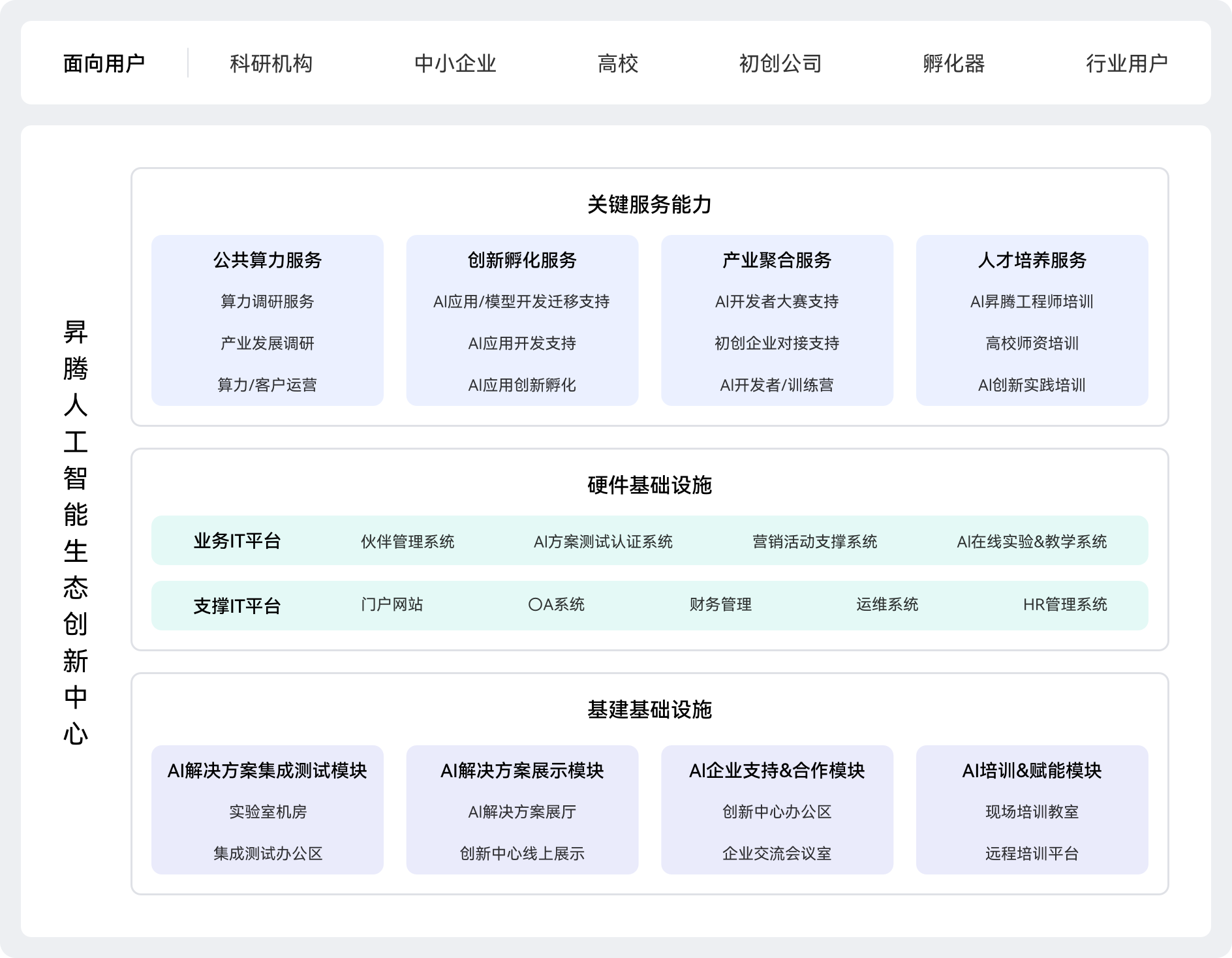Click AI创新实践培训 item
The image size is (1232, 958).
pyautogui.click(x=1032, y=385)
